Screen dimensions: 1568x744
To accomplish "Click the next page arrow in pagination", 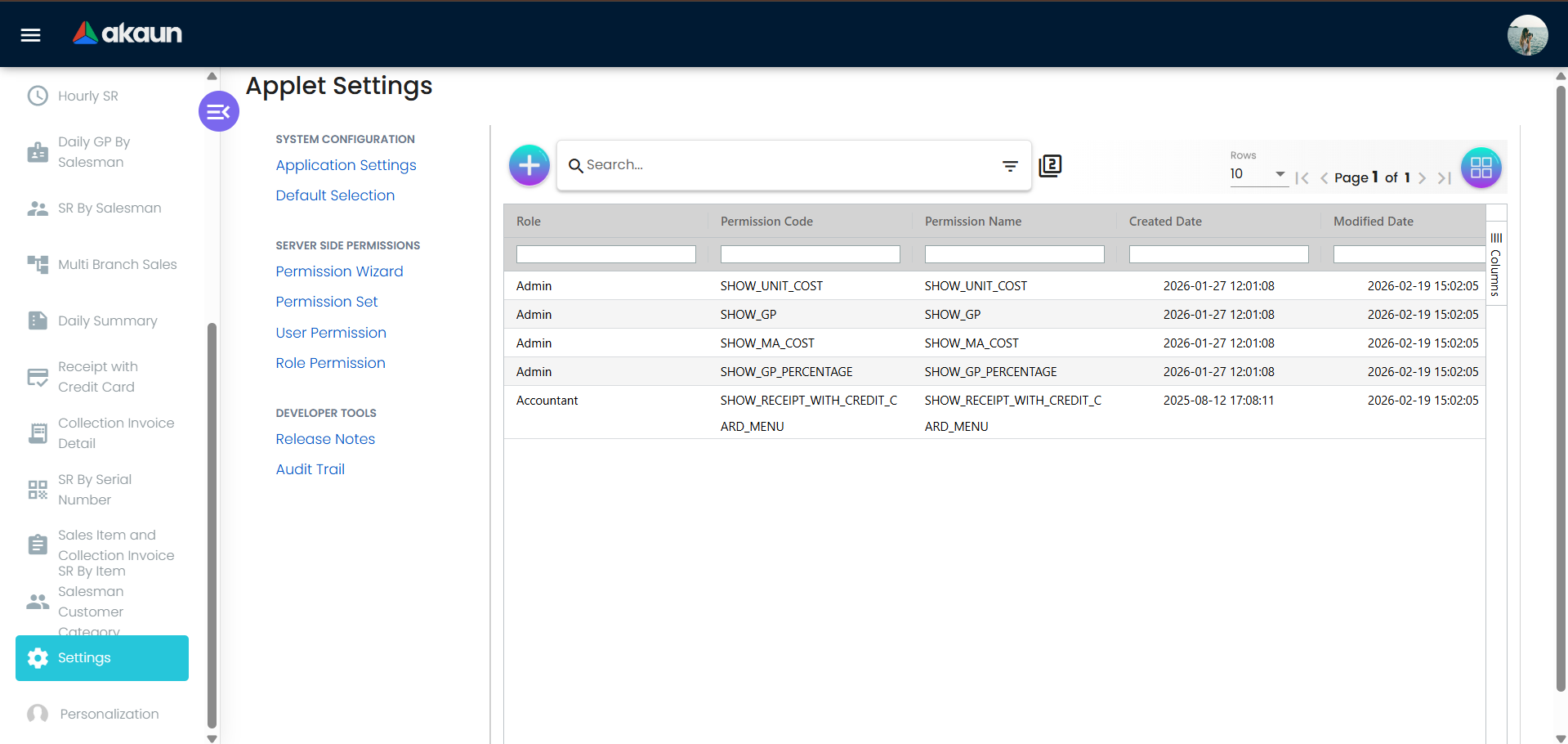I will click(x=1423, y=177).
